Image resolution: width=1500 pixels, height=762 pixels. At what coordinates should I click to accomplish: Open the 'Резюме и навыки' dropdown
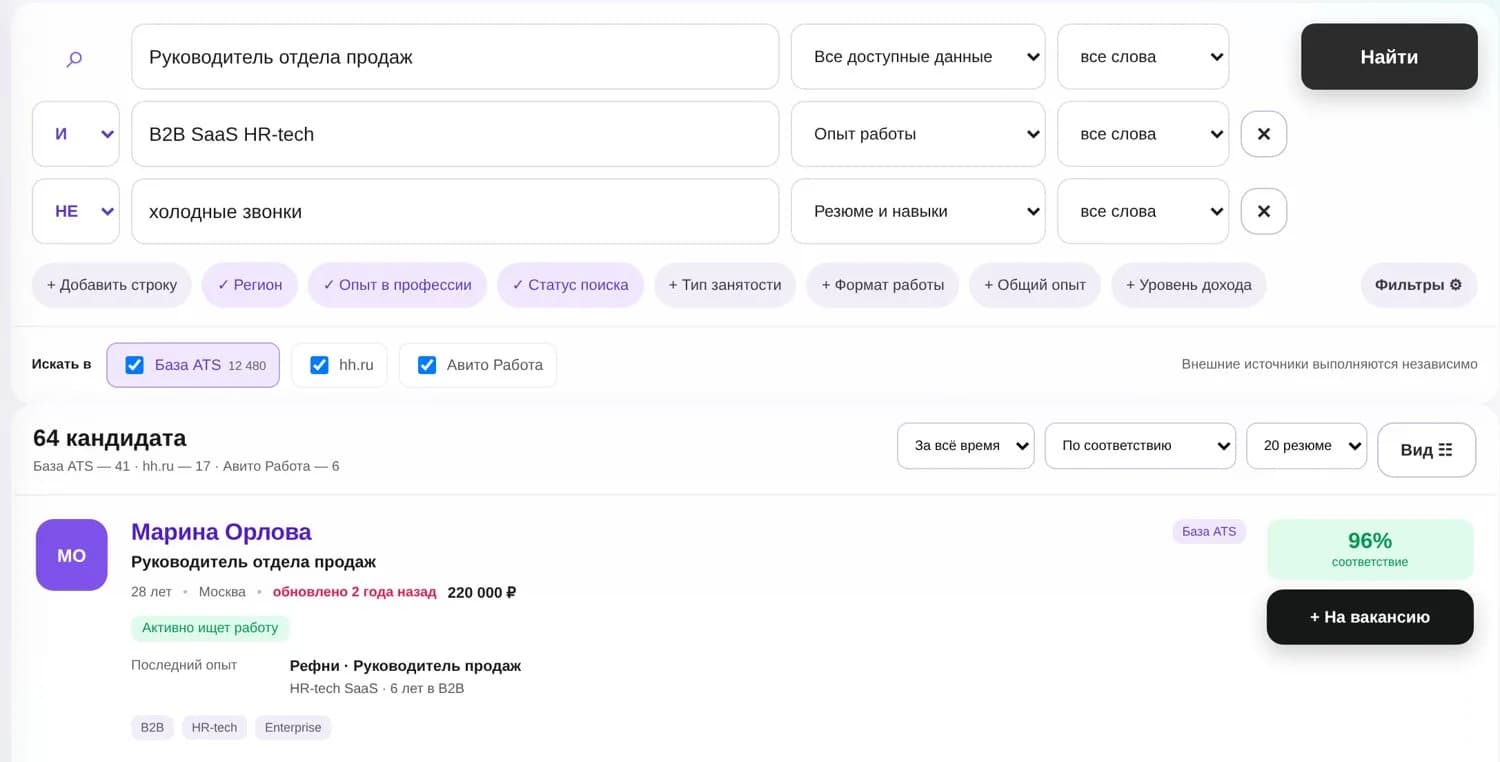tap(918, 211)
